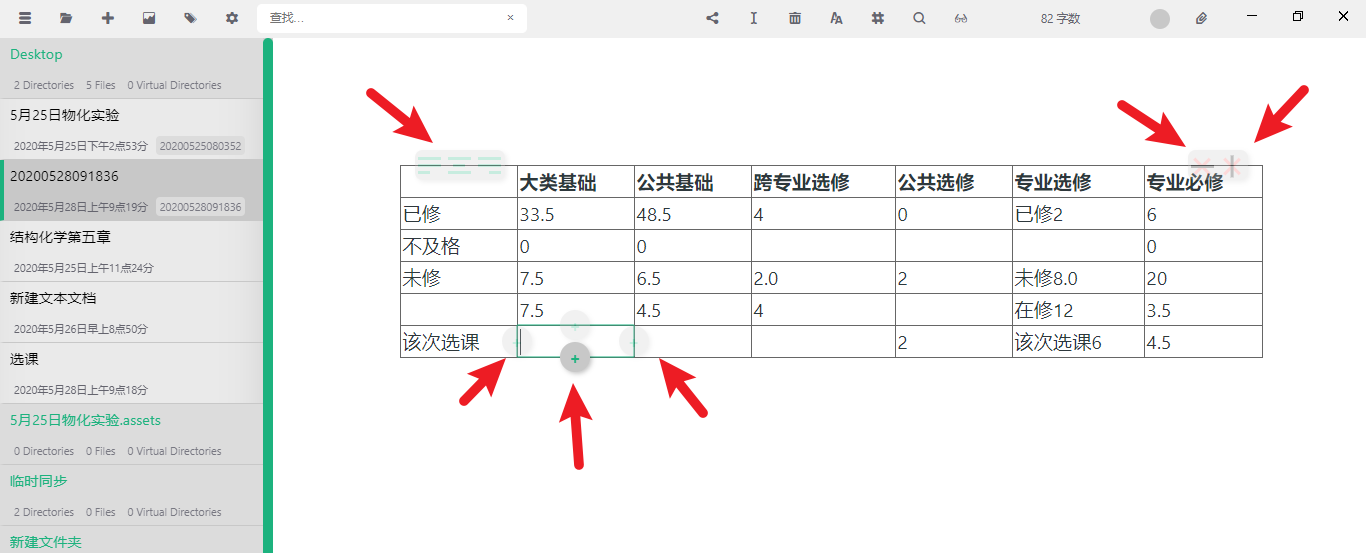Image resolution: width=1366 pixels, height=553 pixels.
Task: Click the ID tag 20200528091836 badge
Action: (x=201, y=207)
